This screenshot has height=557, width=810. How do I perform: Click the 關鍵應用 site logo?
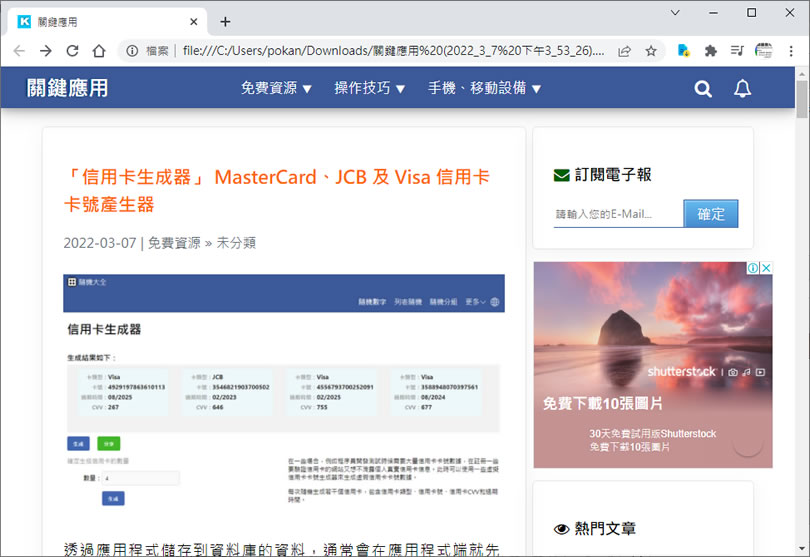(68, 88)
